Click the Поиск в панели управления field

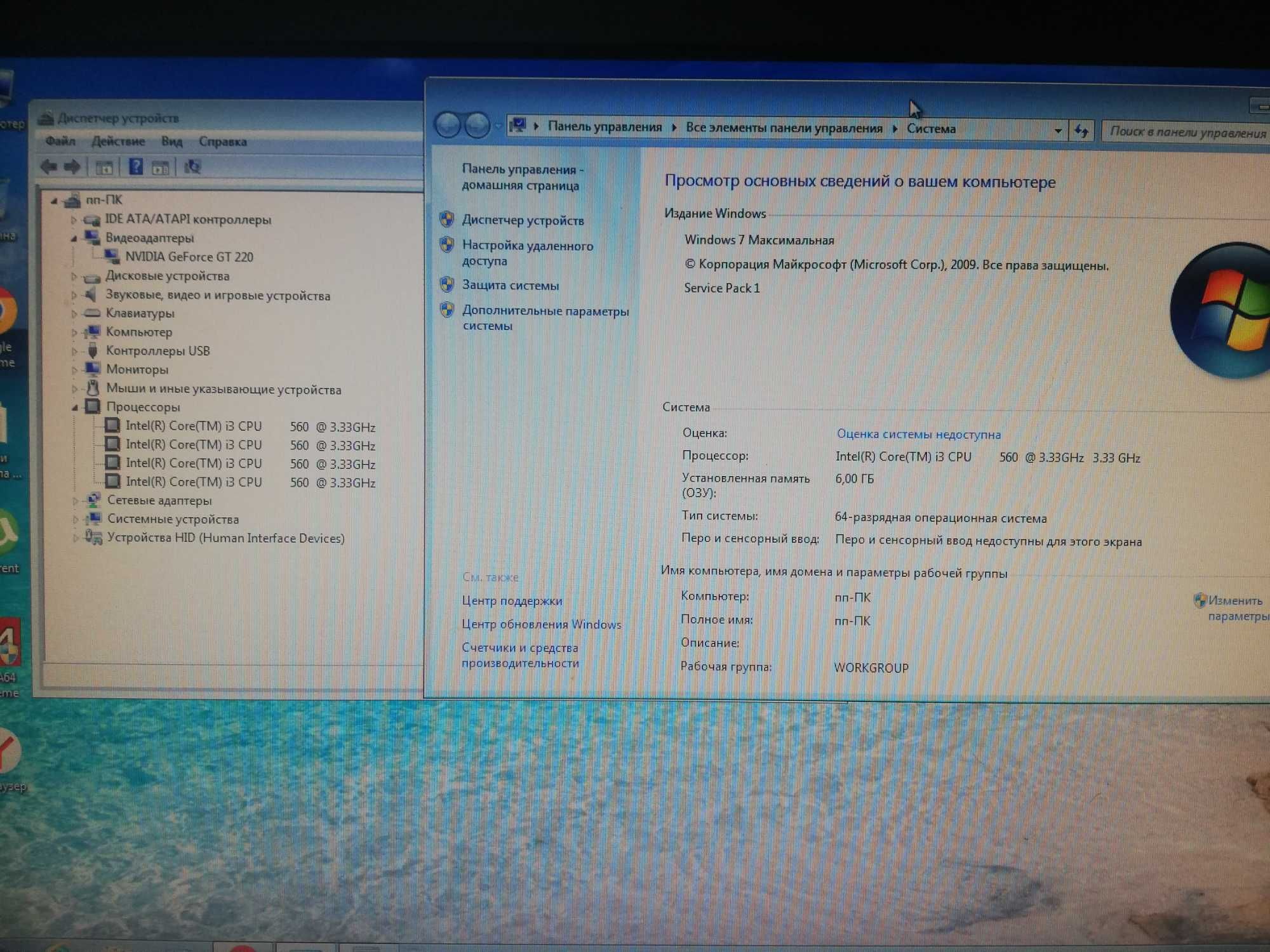1186,132
